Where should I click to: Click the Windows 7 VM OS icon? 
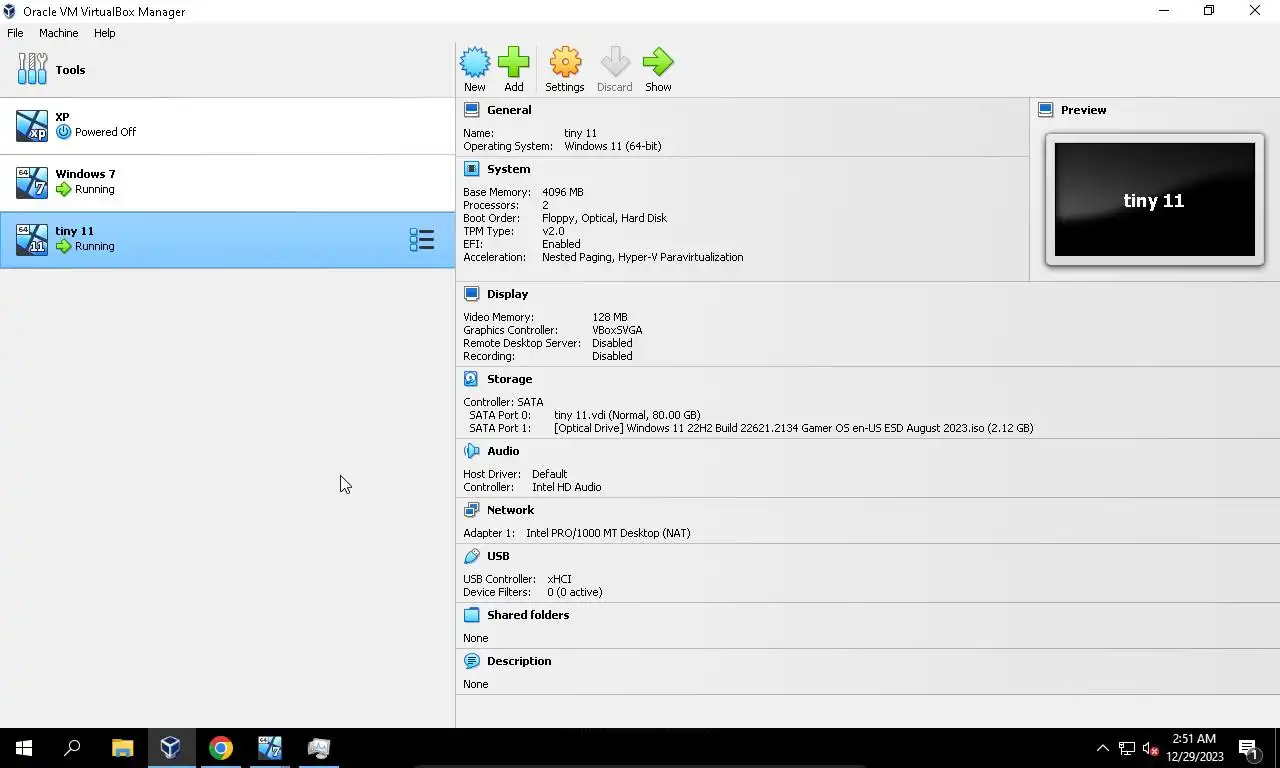tap(32, 183)
